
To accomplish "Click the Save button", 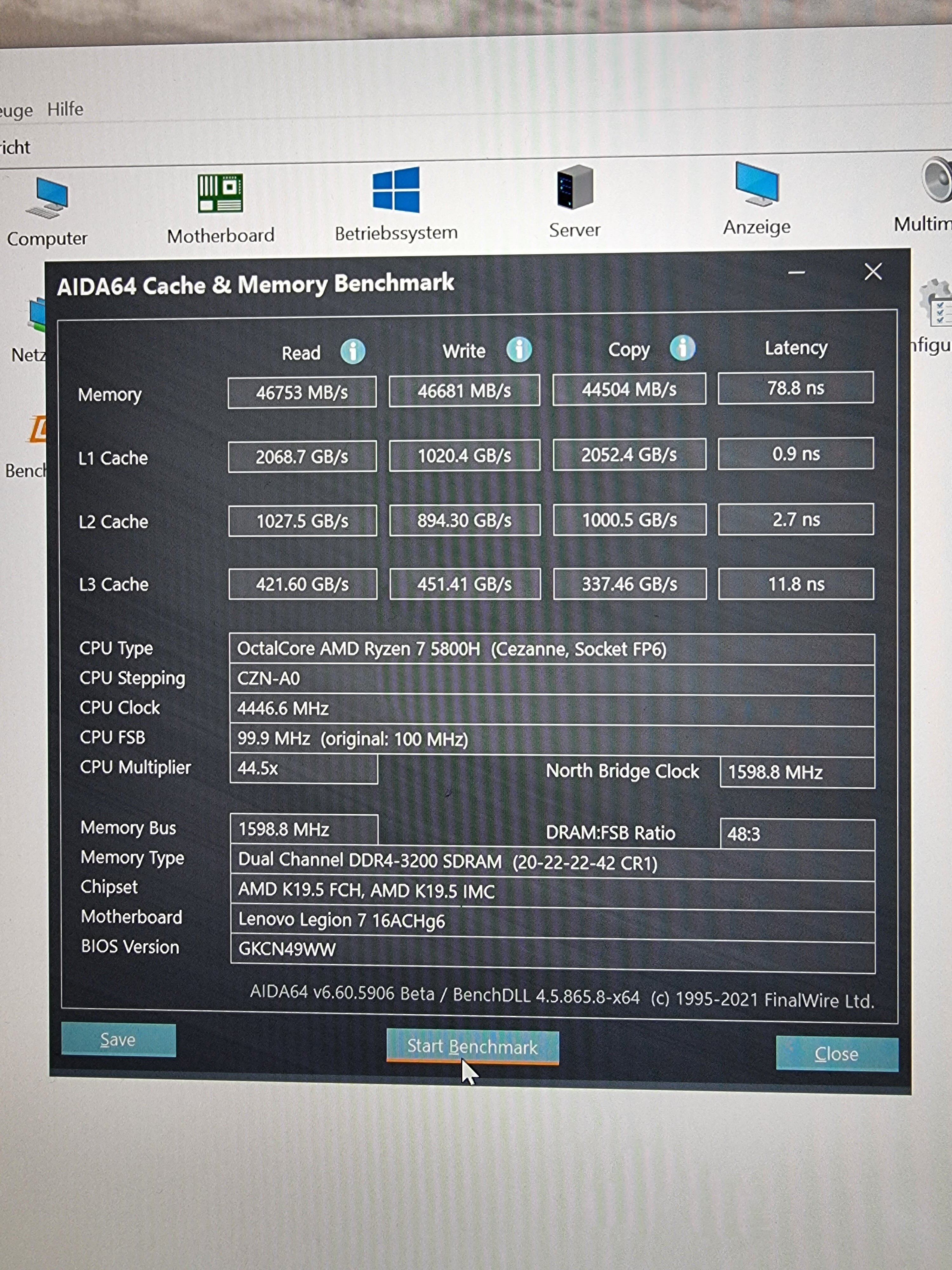I will 118,1040.
